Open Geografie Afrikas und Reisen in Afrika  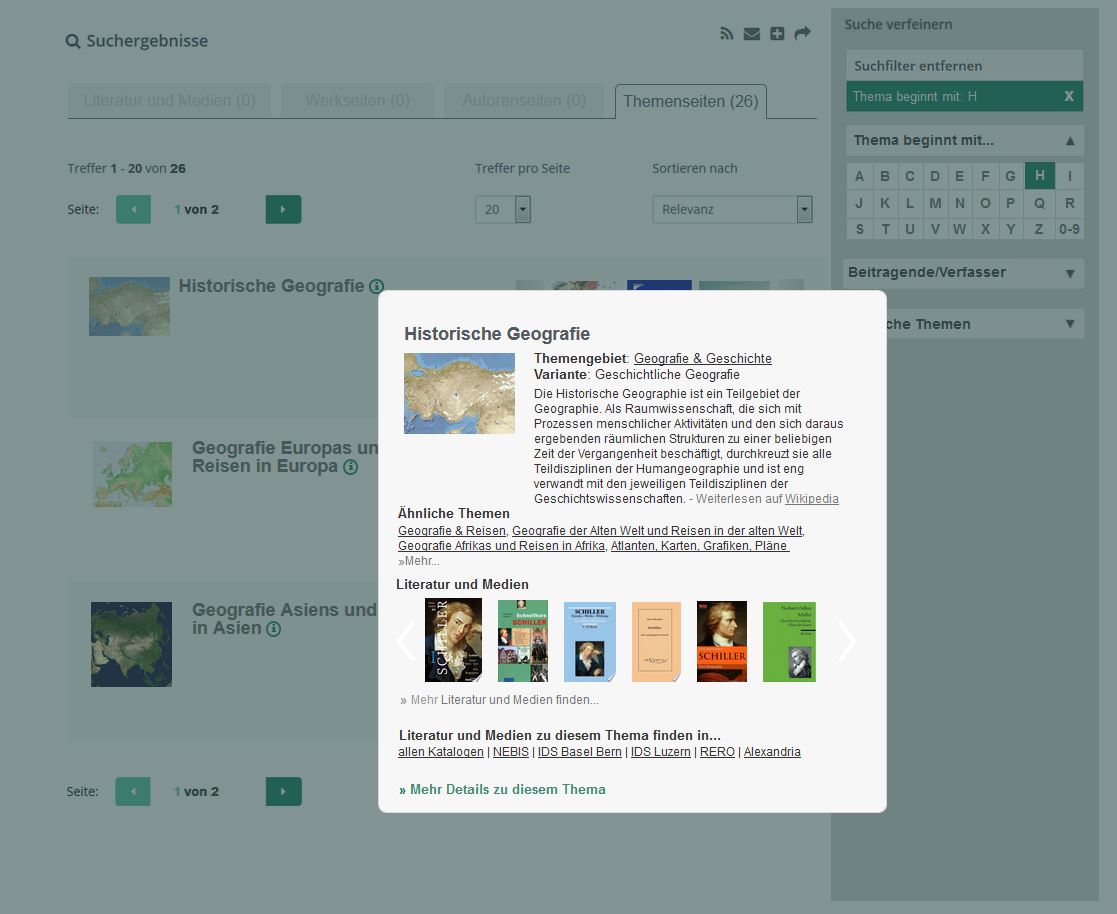coord(502,546)
